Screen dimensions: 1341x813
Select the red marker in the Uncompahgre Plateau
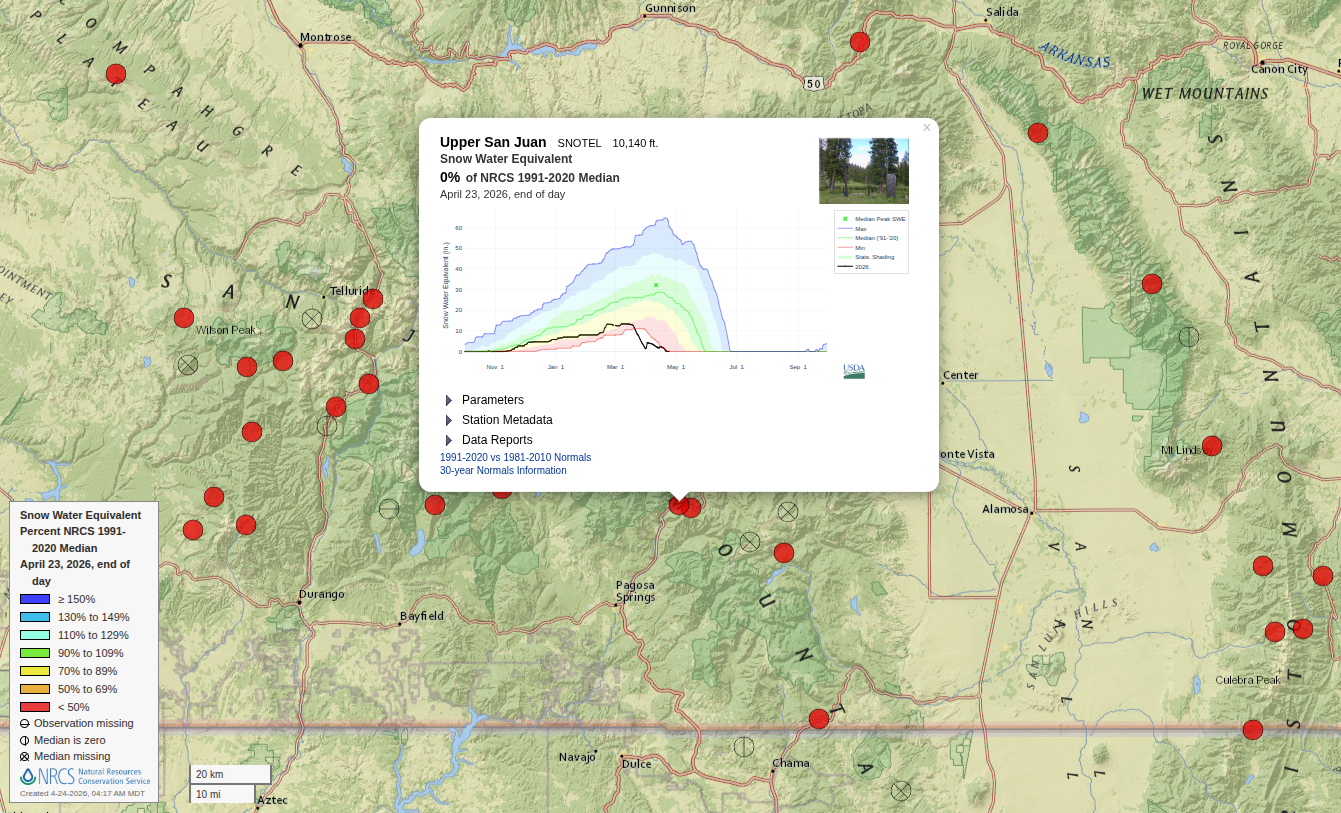(x=116, y=74)
